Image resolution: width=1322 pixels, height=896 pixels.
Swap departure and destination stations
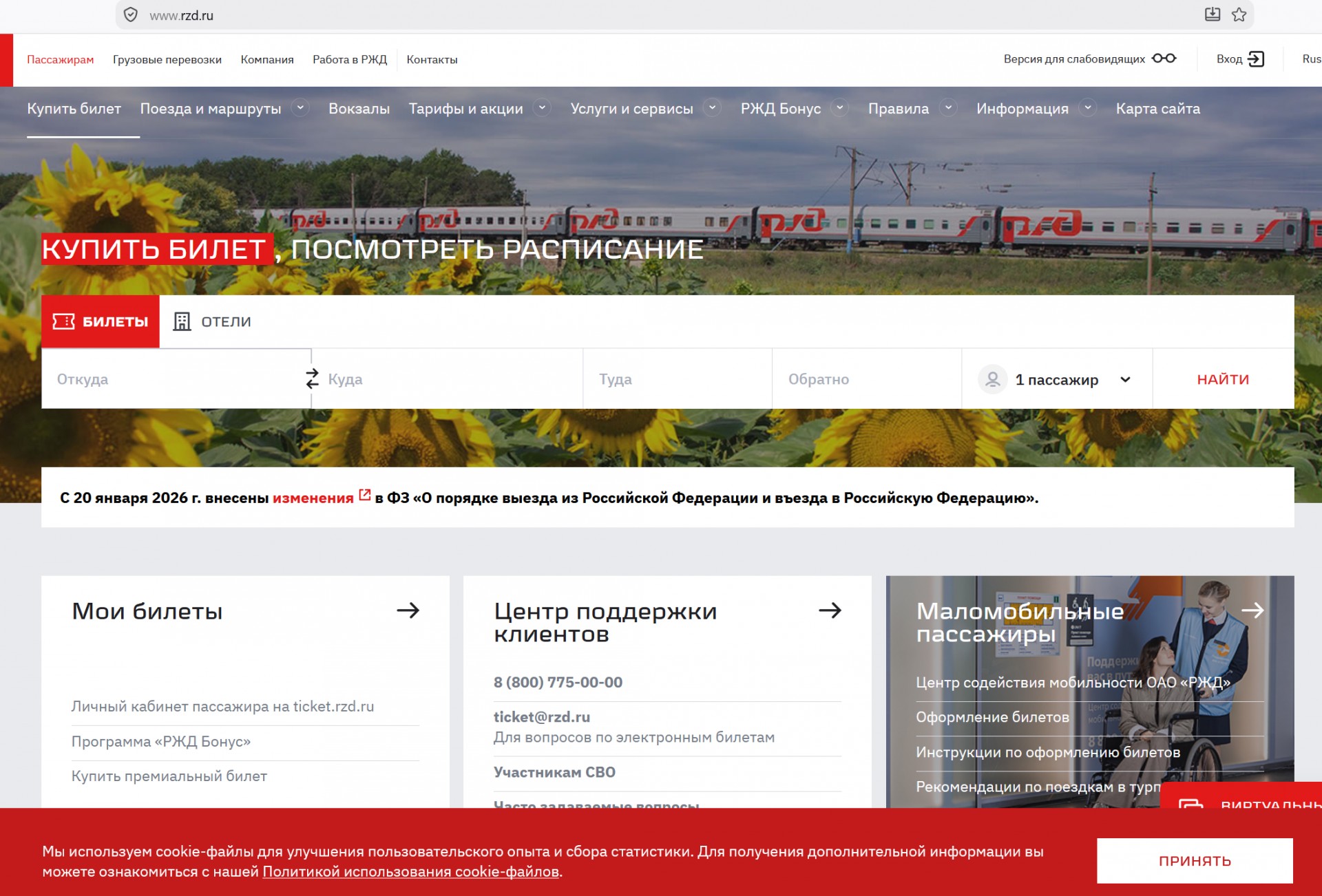312,378
